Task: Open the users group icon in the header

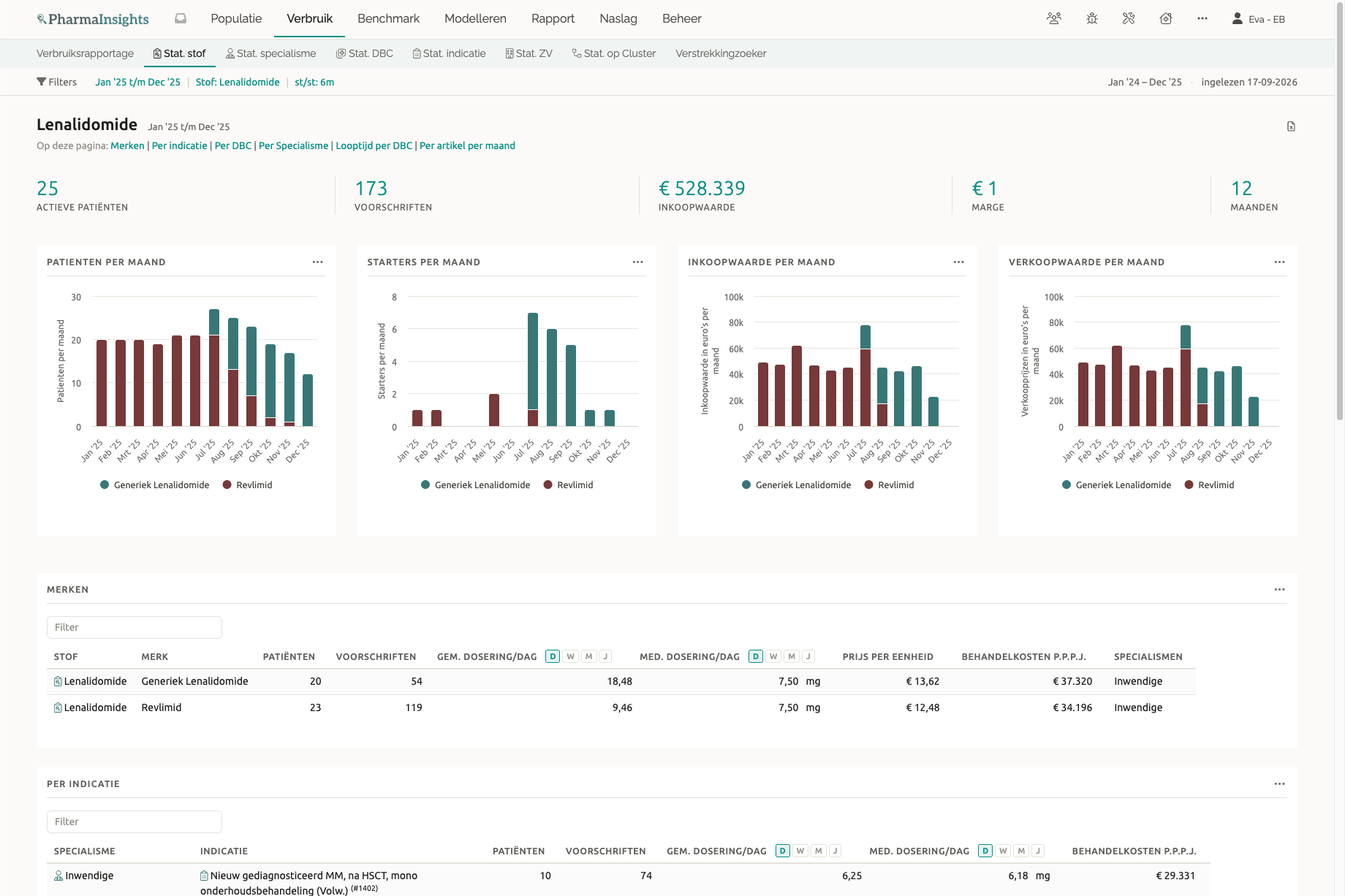Action: click(1054, 19)
